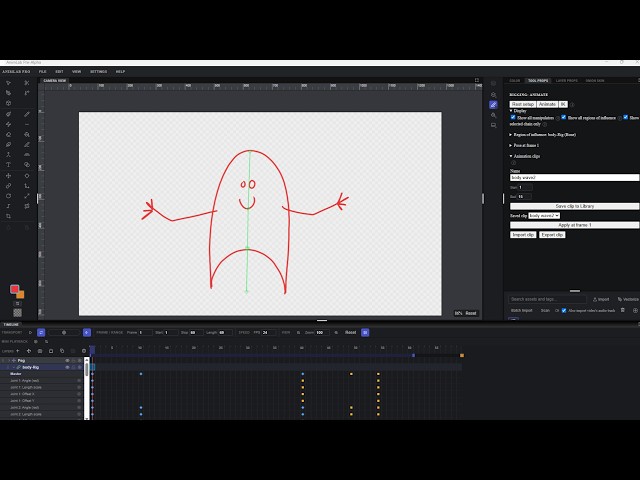This screenshot has width=640, height=480.
Task: Expand the Peg layer tree arrow
Action: click(x=9, y=361)
